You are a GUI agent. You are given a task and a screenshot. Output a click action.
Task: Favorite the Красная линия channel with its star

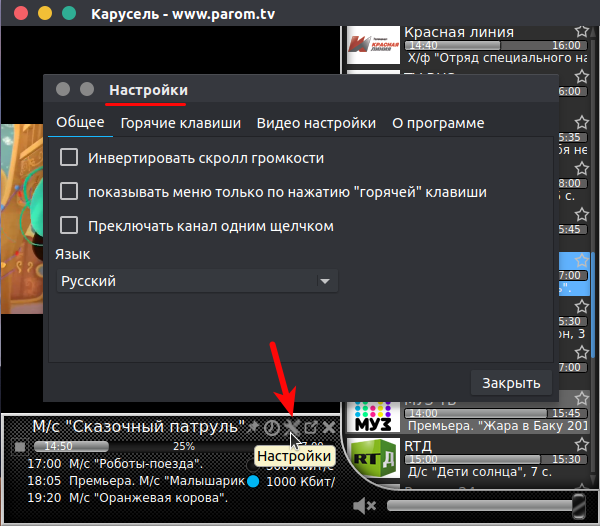(582, 31)
